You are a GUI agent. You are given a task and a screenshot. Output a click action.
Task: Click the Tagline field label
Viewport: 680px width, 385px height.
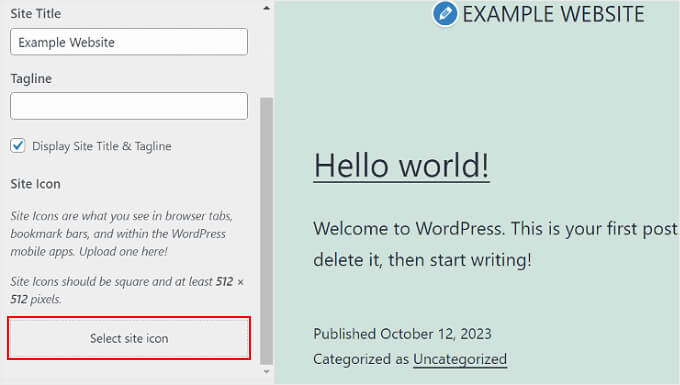click(x=31, y=78)
